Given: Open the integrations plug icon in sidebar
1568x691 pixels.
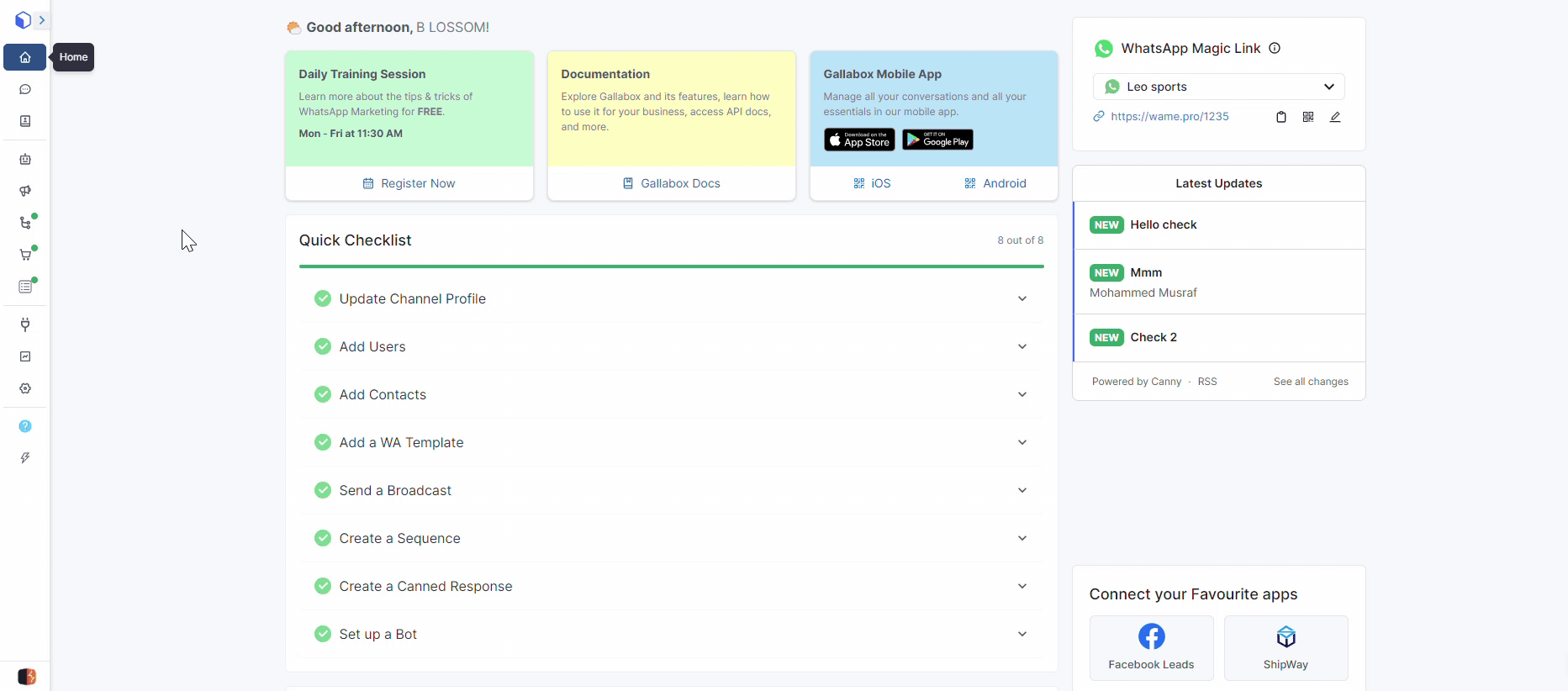Looking at the screenshot, I should (x=25, y=324).
